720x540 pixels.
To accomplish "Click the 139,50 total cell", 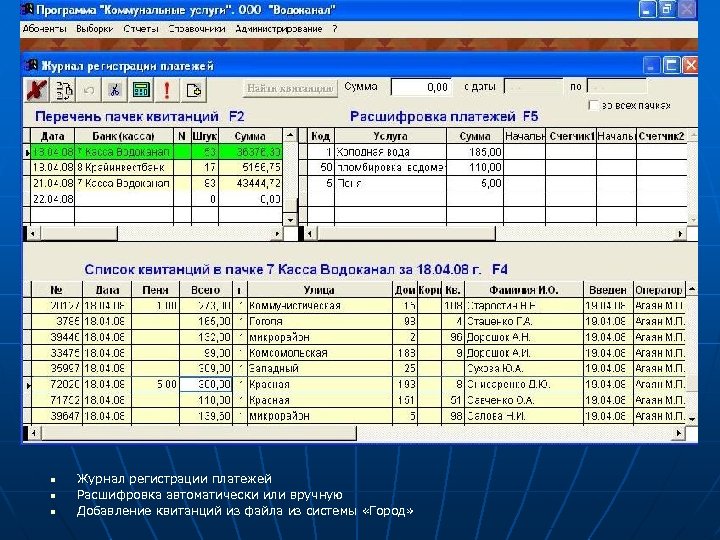I will click(206, 416).
